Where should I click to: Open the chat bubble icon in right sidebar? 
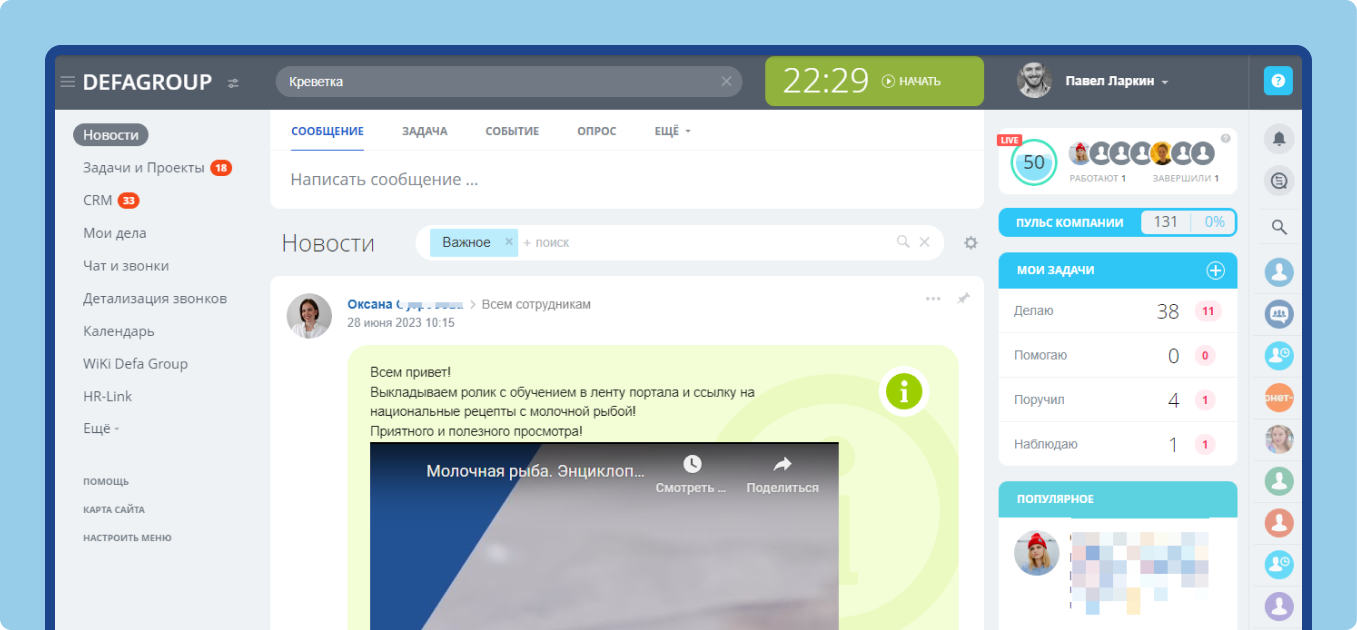[1278, 180]
